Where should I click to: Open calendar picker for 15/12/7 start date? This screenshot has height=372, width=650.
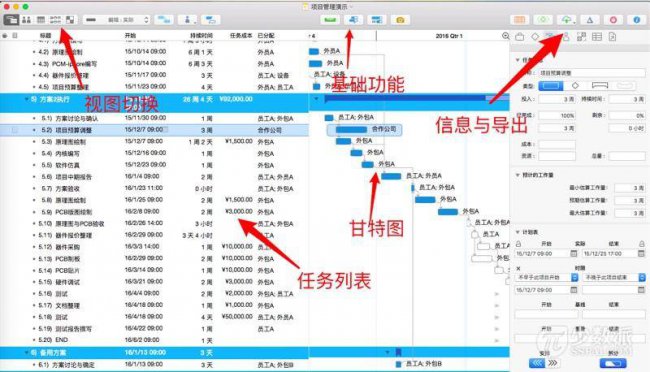coord(574,253)
